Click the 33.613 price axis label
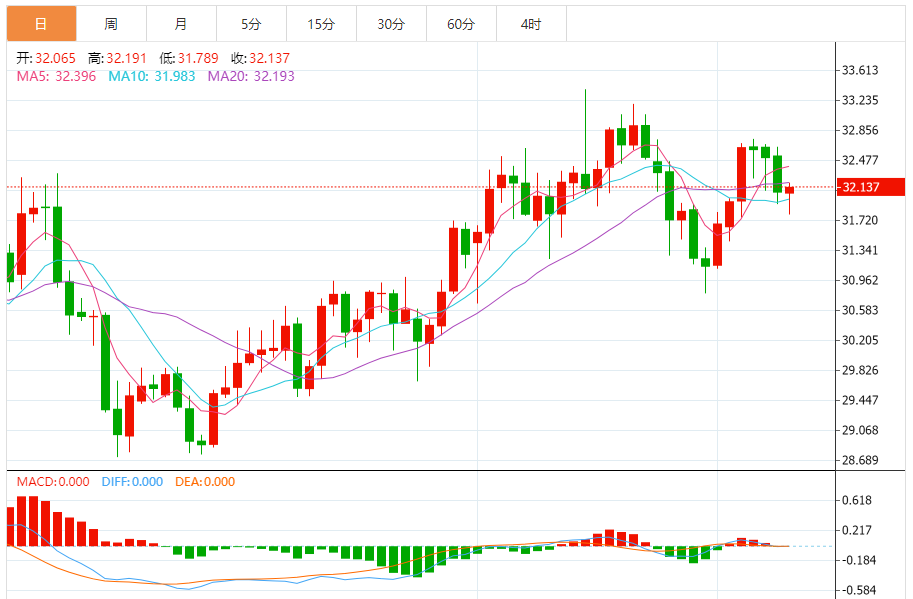913x599 pixels. pyautogui.click(x=860, y=70)
